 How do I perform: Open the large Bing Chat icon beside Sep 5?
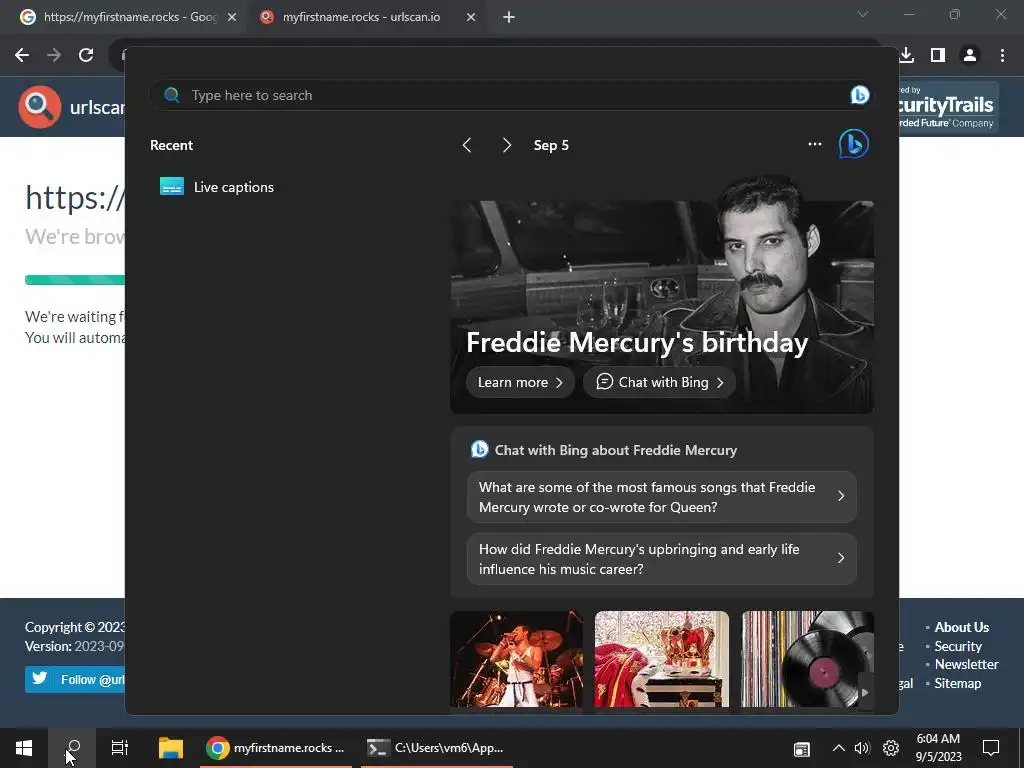(x=854, y=144)
